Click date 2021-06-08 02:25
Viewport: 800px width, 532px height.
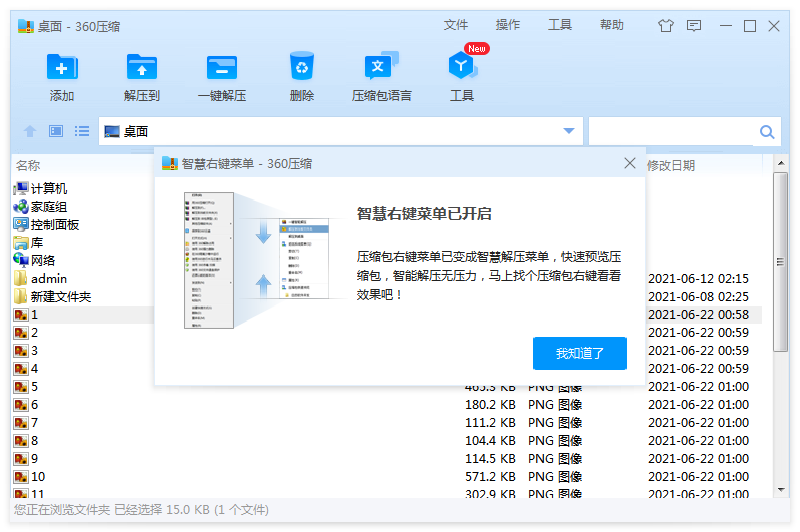(x=698, y=296)
